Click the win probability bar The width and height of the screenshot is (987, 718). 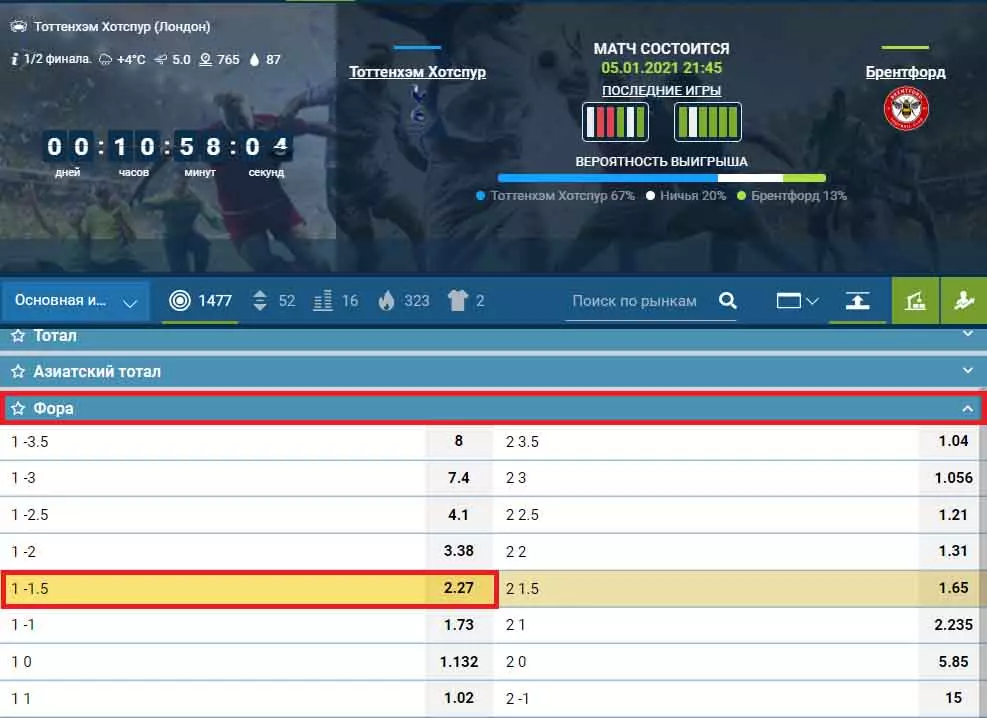pos(662,178)
